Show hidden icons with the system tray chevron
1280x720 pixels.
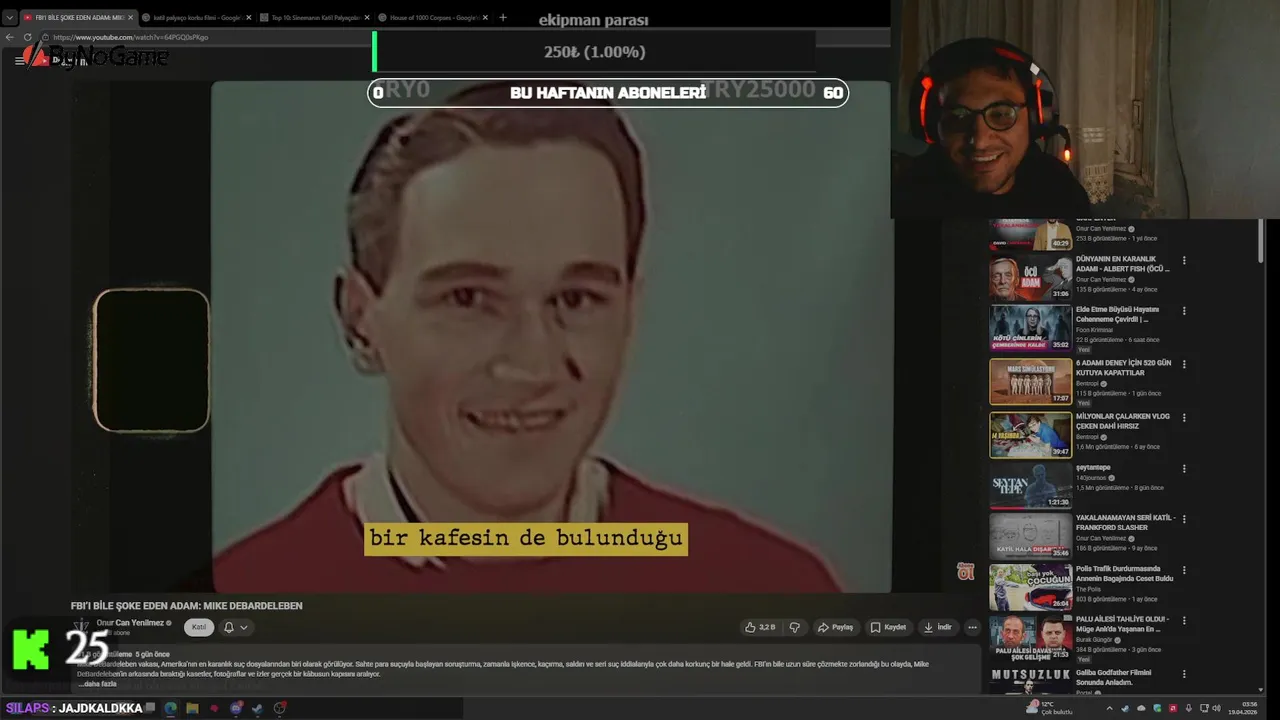coord(1109,708)
